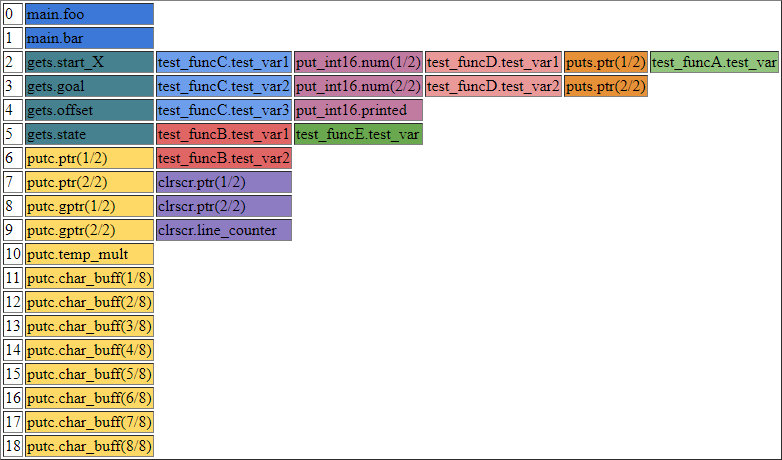Select the putc.char_buff(4/8) cell

tap(89, 350)
